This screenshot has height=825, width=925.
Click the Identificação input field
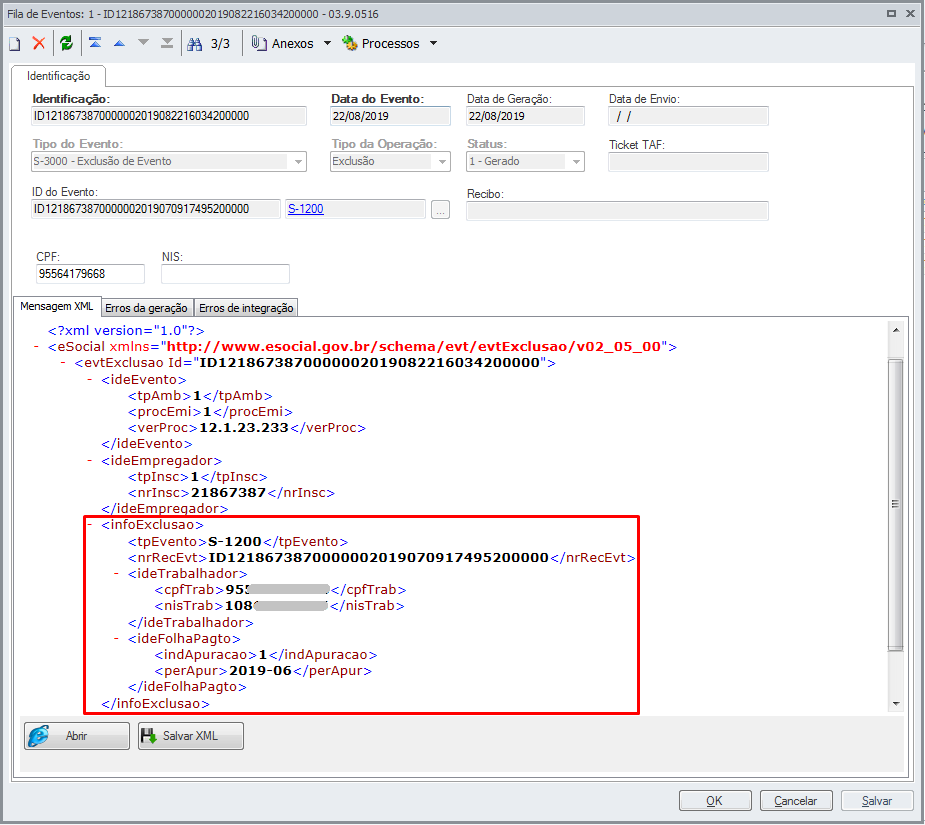coord(169,116)
